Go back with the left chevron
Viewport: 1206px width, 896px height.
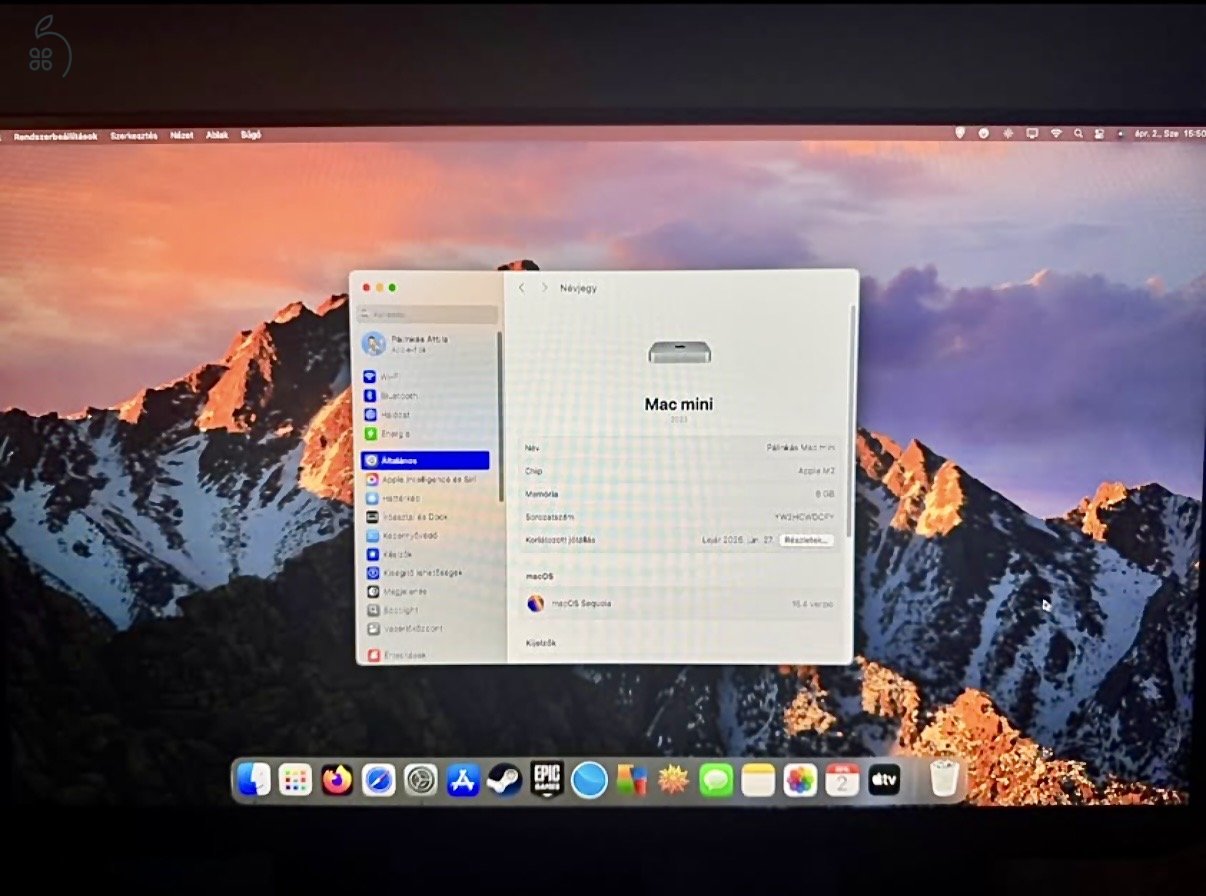click(x=521, y=288)
